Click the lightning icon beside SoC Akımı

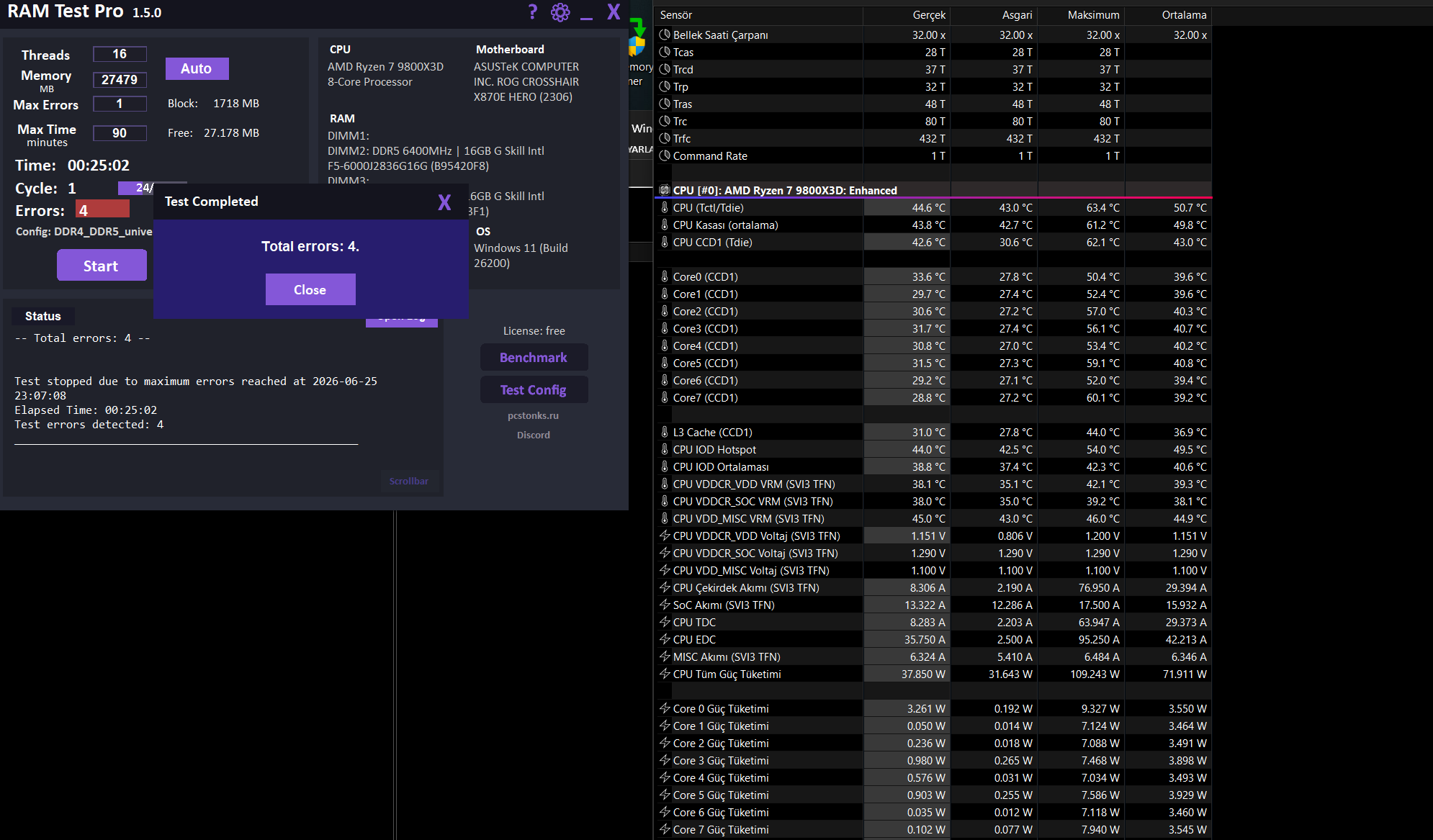pos(665,605)
